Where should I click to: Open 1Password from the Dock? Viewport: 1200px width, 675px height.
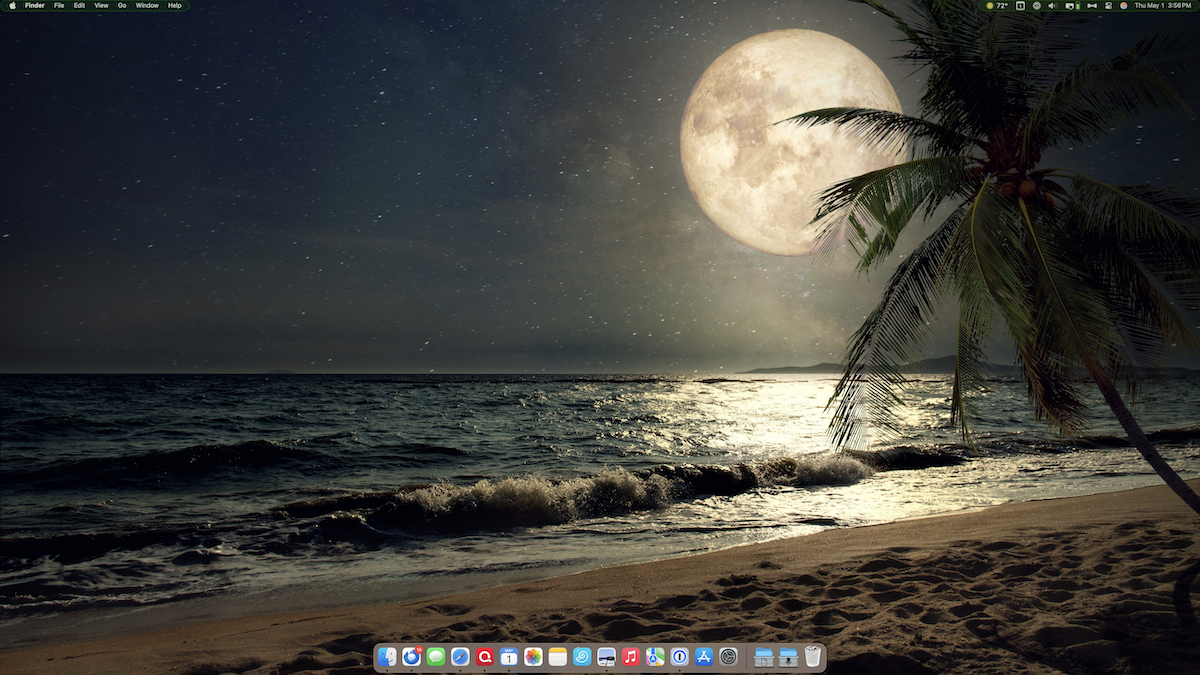(x=677, y=659)
